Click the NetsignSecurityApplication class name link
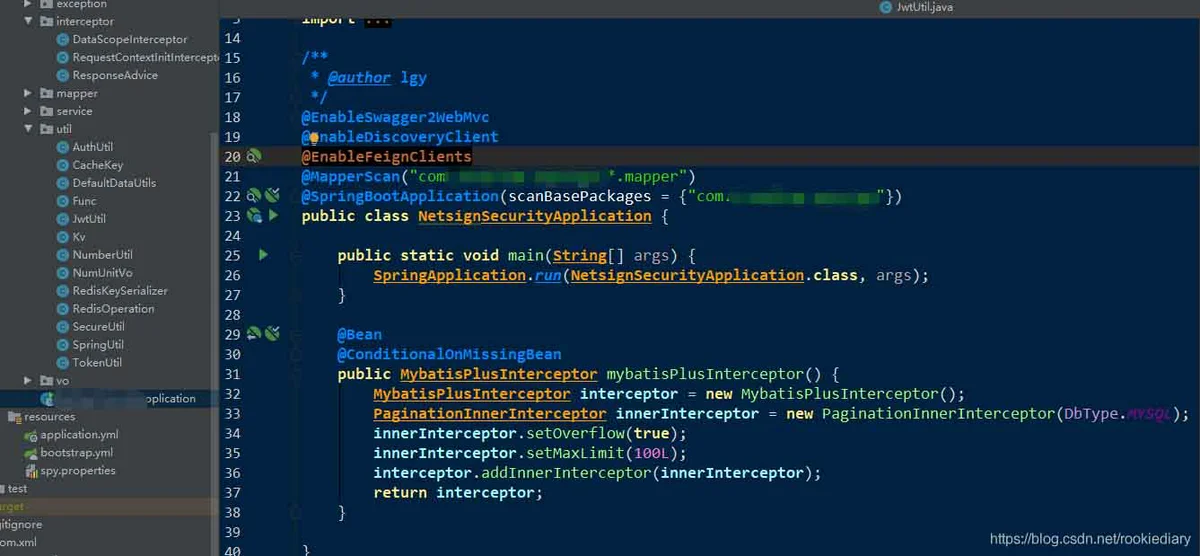 point(535,216)
